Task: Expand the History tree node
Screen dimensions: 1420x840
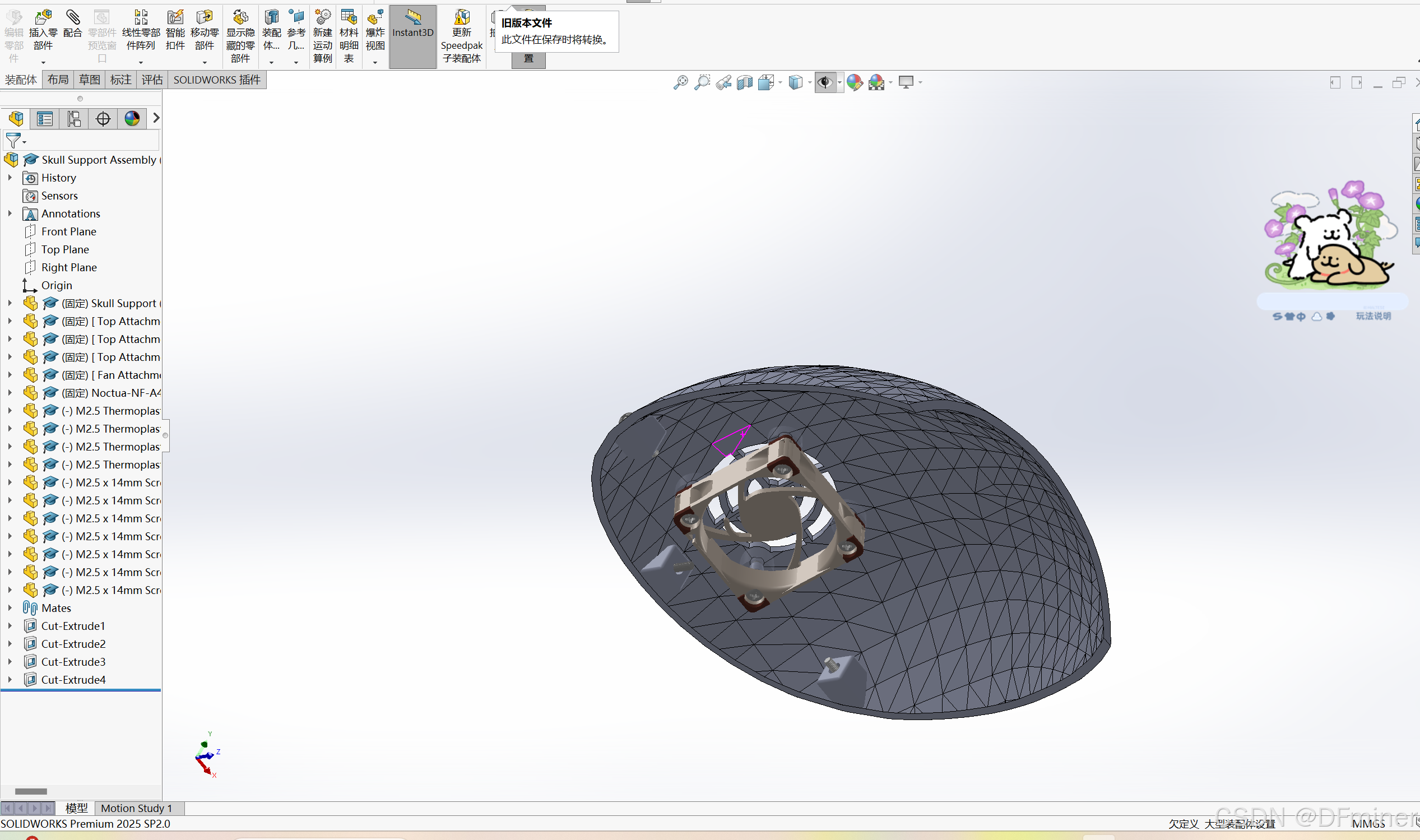Action: [x=10, y=178]
